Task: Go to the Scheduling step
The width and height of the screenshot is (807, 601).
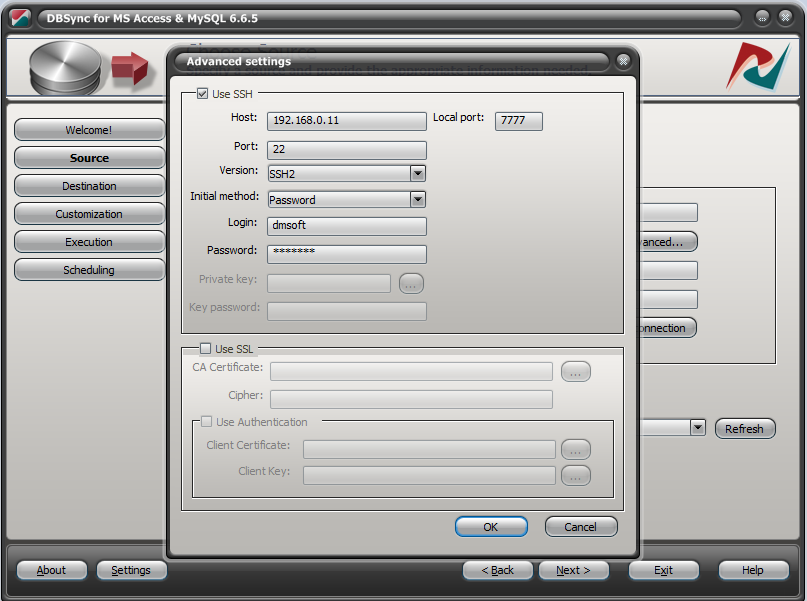Action: point(89,270)
